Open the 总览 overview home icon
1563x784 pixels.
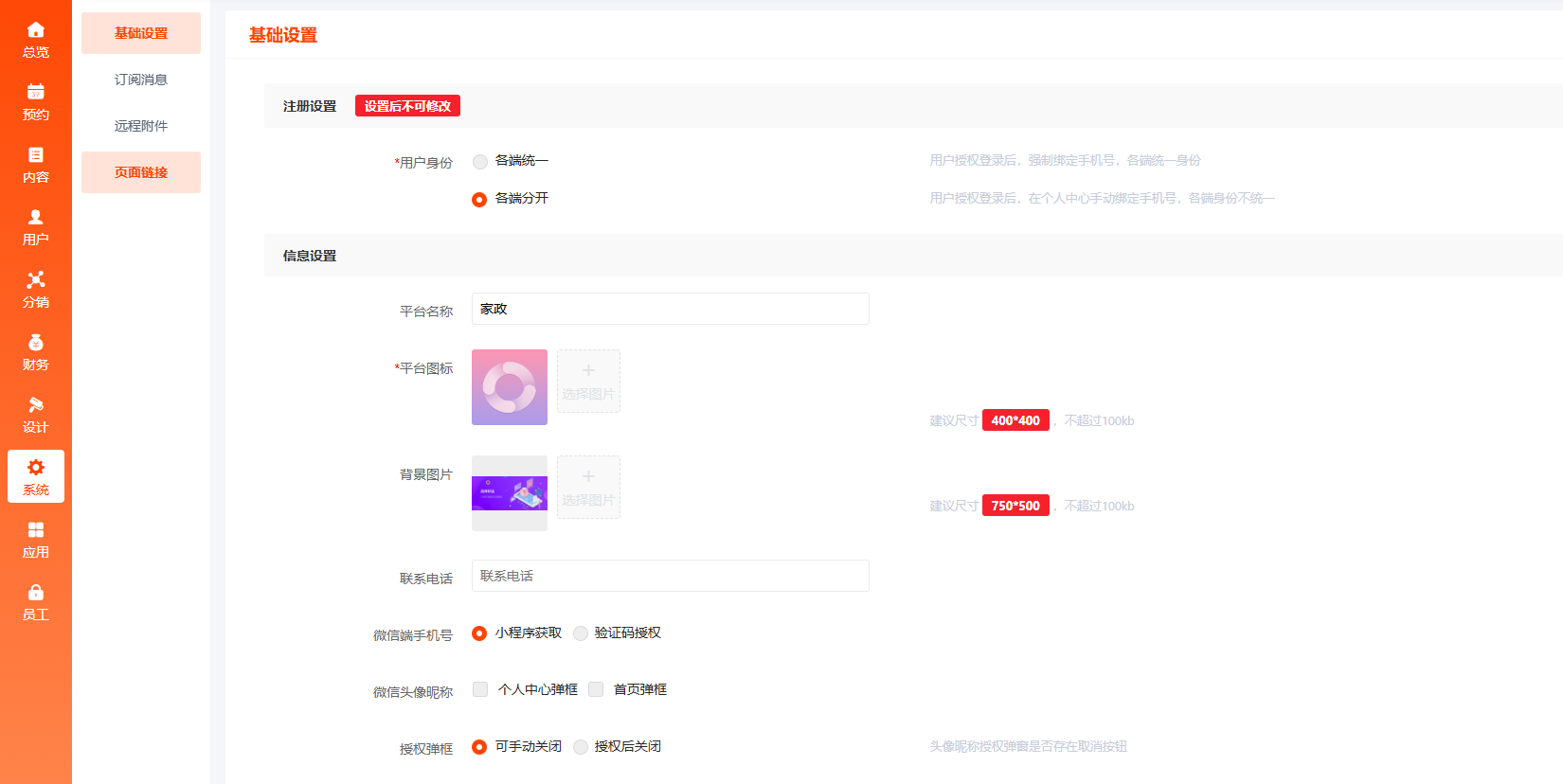click(x=36, y=30)
